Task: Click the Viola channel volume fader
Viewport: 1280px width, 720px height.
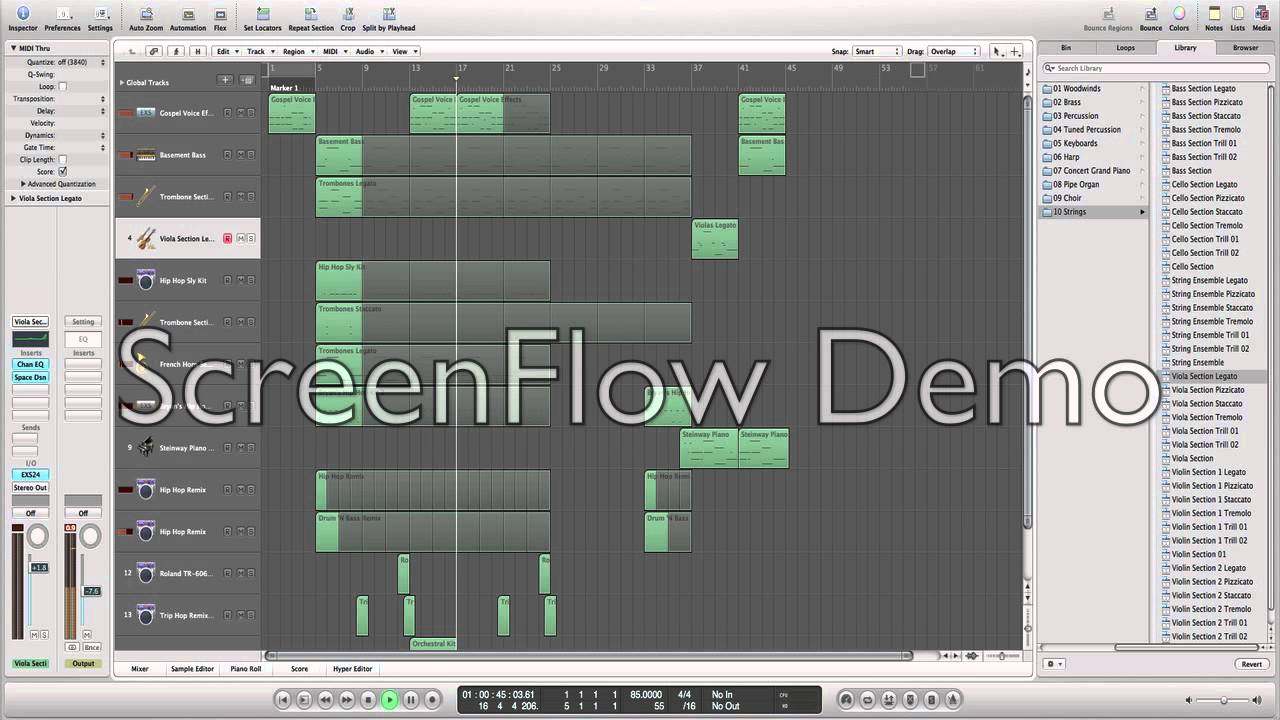Action: click(39, 567)
